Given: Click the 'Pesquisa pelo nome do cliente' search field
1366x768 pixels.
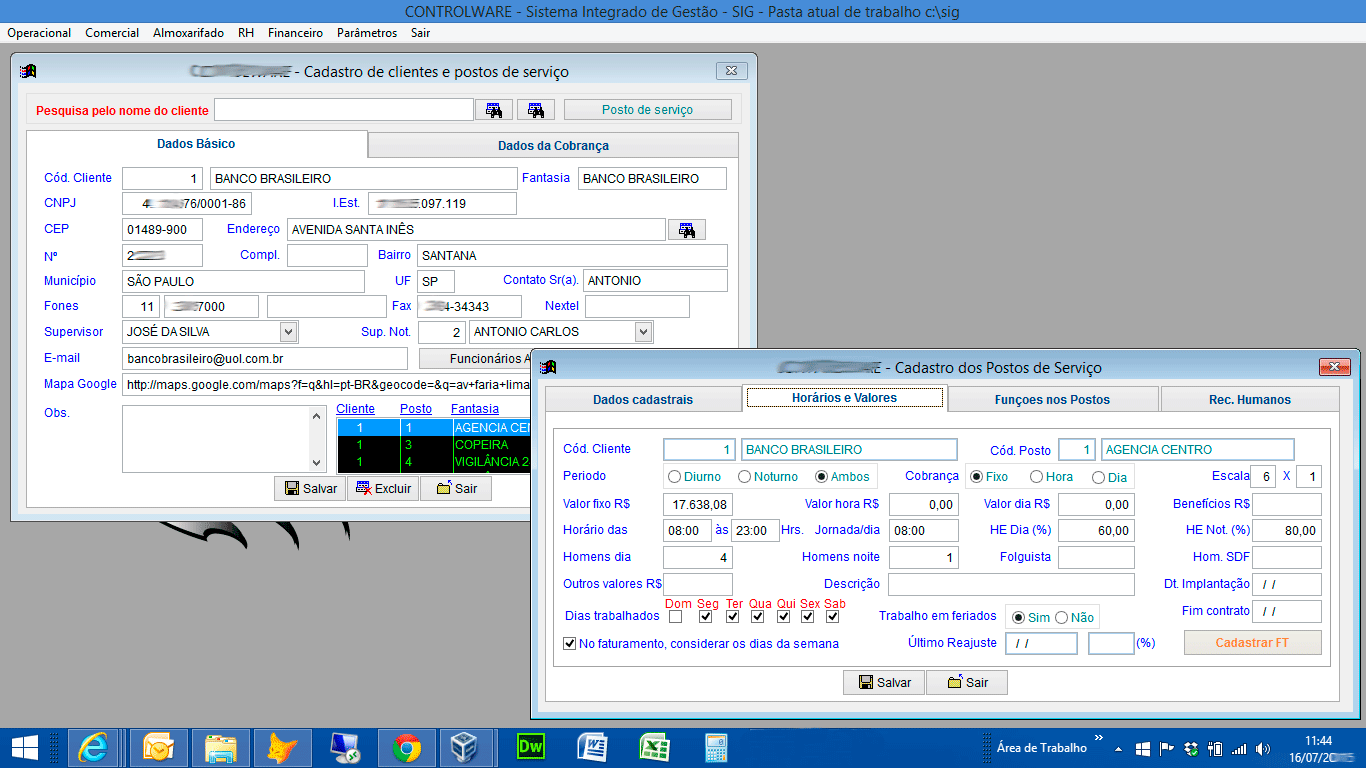Looking at the screenshot, I should [x=344, y=110].
